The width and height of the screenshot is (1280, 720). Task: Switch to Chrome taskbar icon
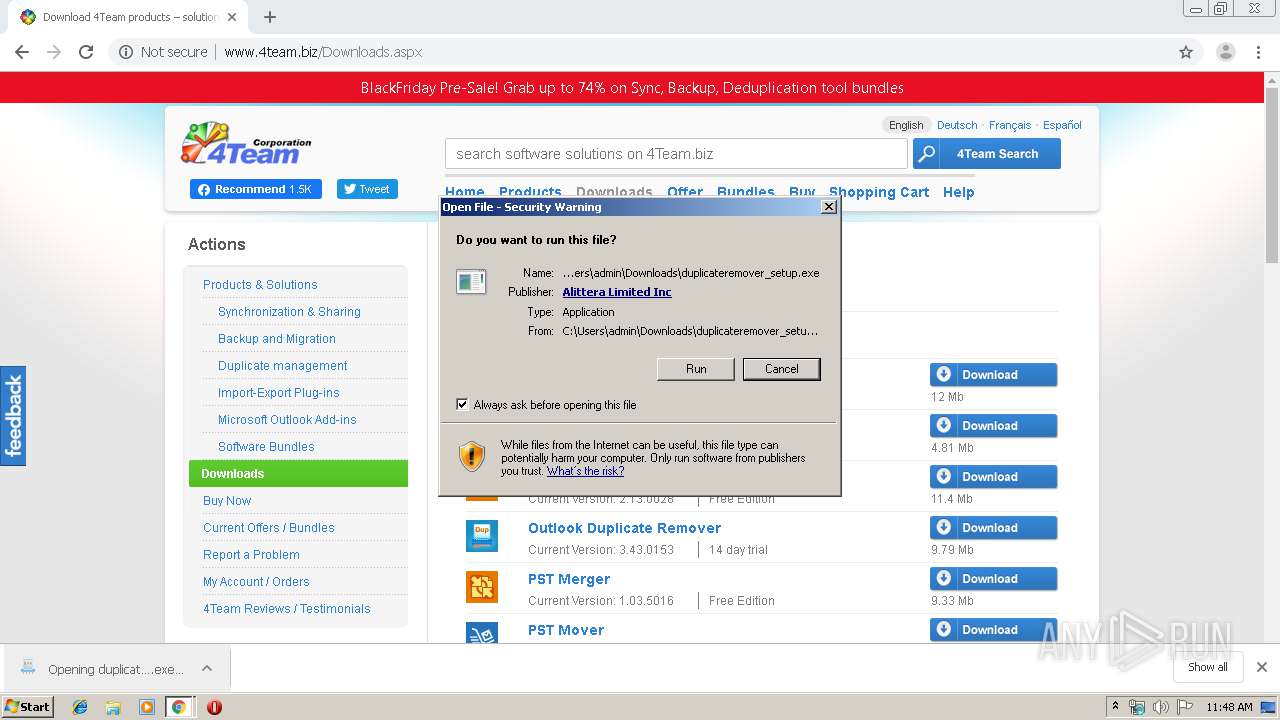click(179, 707)
